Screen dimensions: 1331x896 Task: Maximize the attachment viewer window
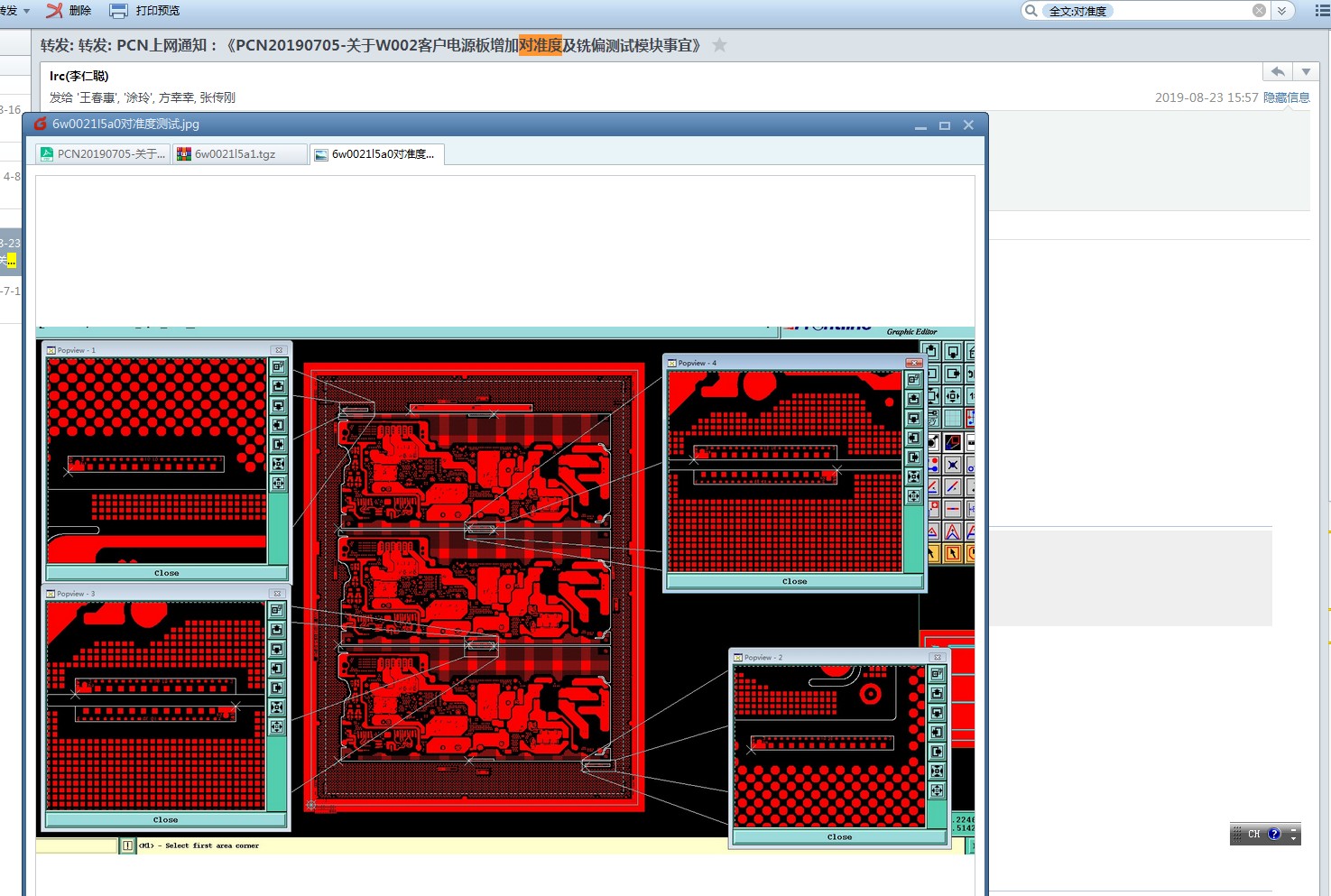pyautogui.click(x=945, y=125)
